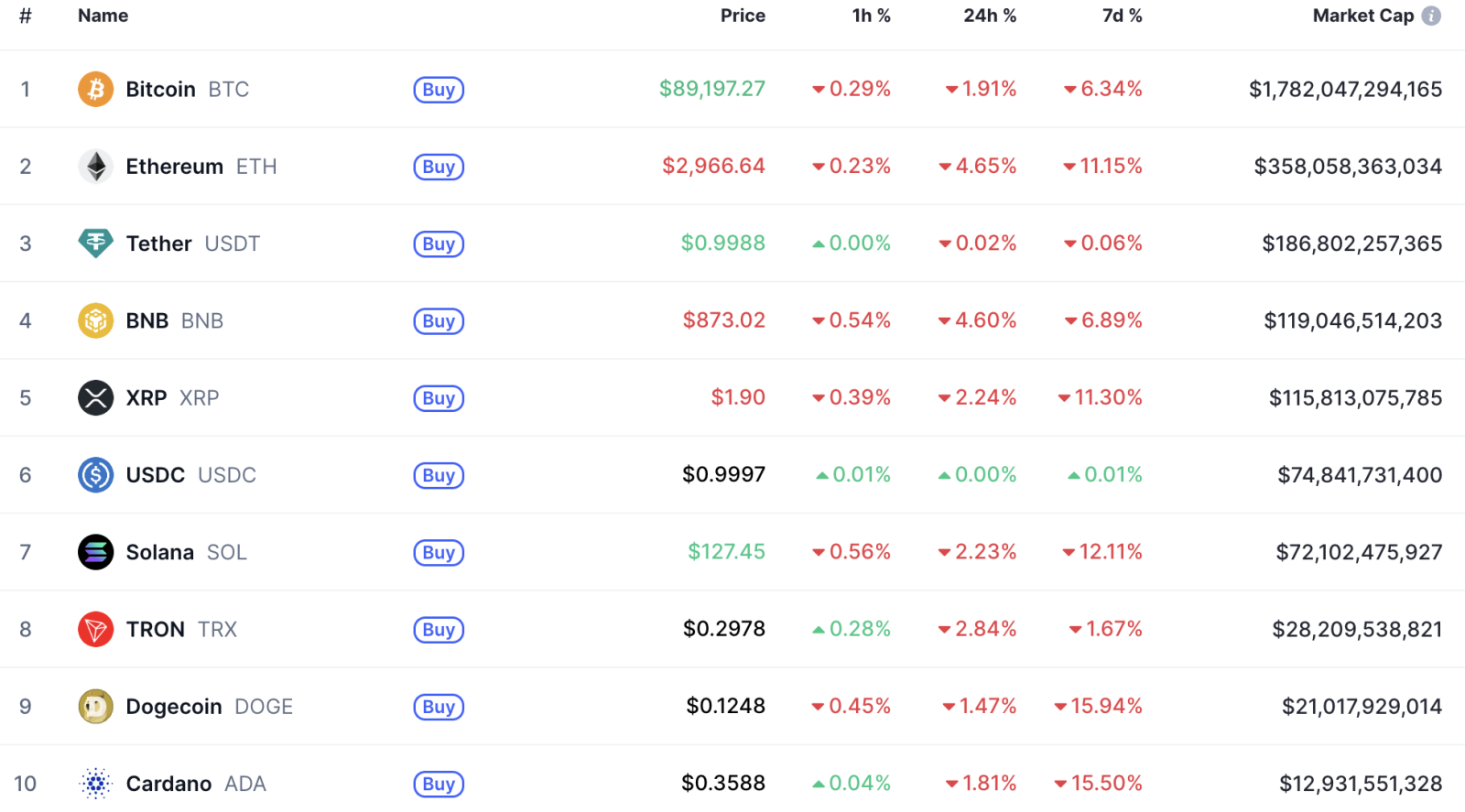Click the Dogecoin logo icon
This screenshot has width=1465, height=812.
pos(95,707)
